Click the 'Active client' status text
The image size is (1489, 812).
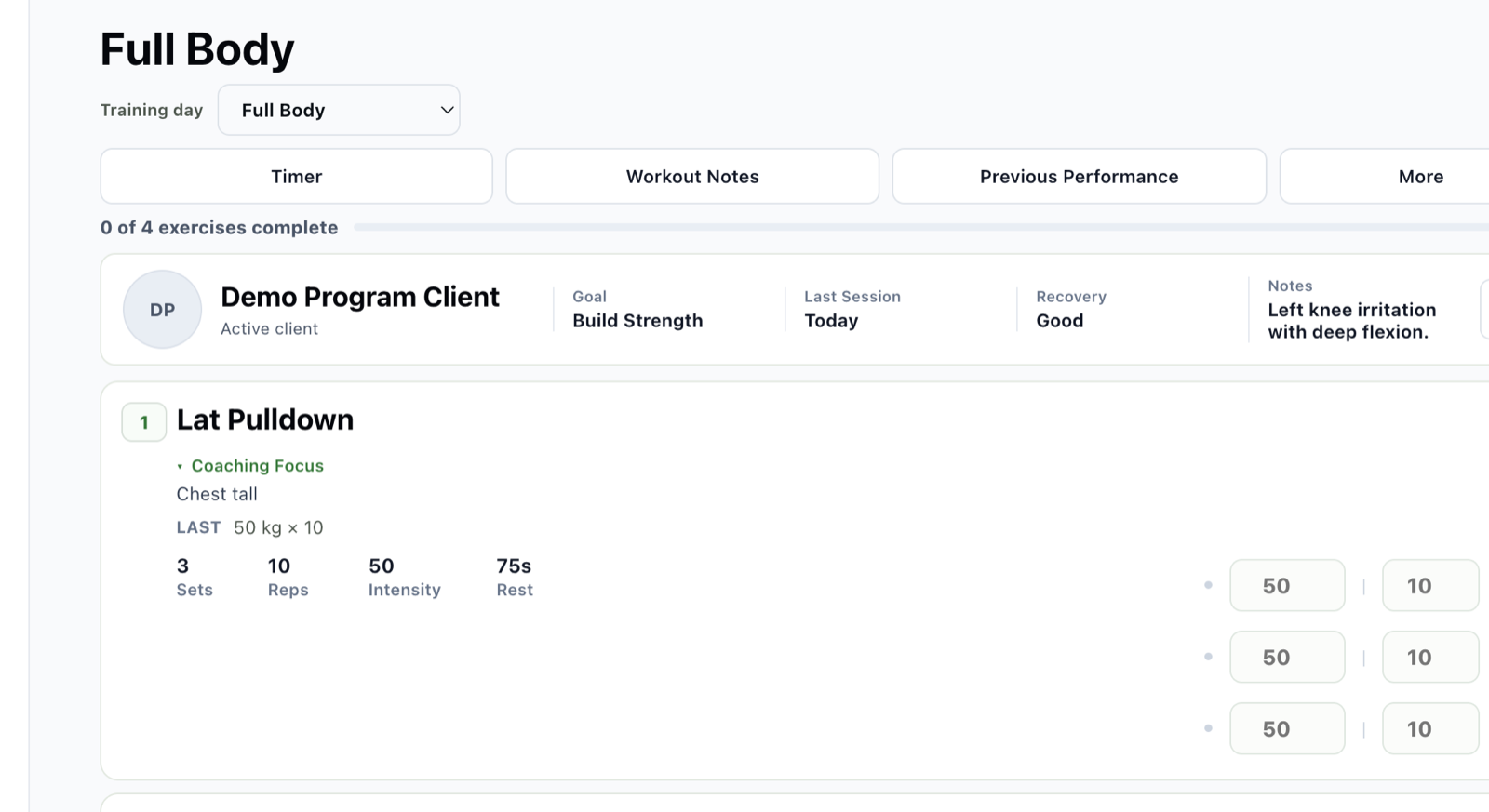[269, 328]
